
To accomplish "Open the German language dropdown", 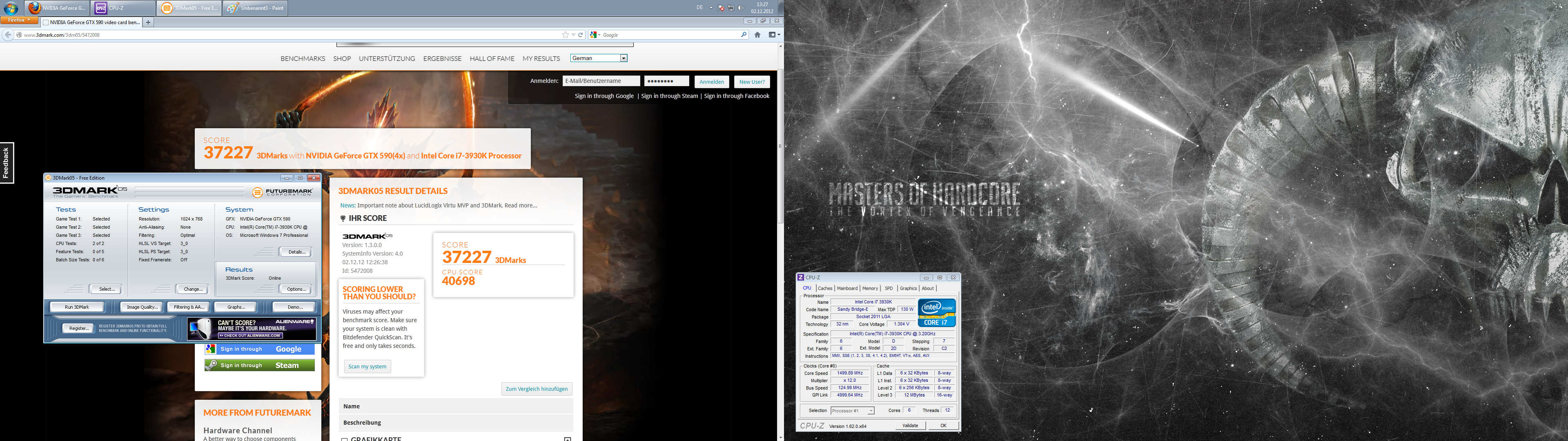I will coord(599,58).
